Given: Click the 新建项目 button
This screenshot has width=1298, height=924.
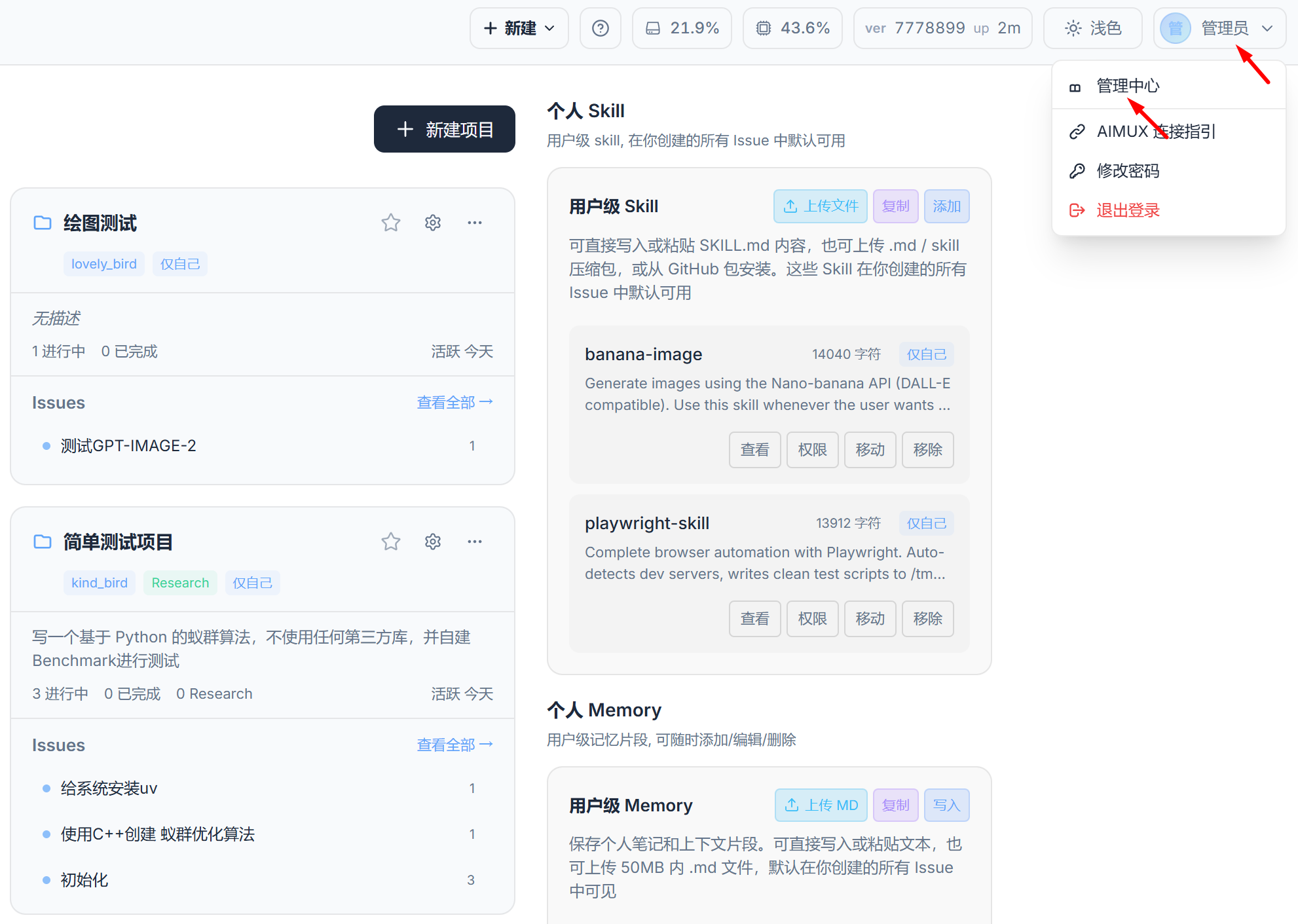Looking at the screenshot, I should (445, 129).
